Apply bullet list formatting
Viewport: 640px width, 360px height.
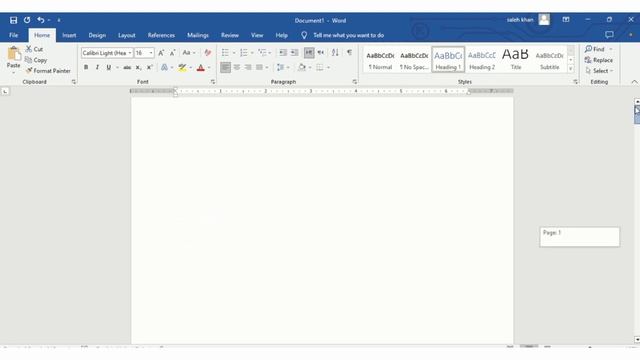coord(225,53)
